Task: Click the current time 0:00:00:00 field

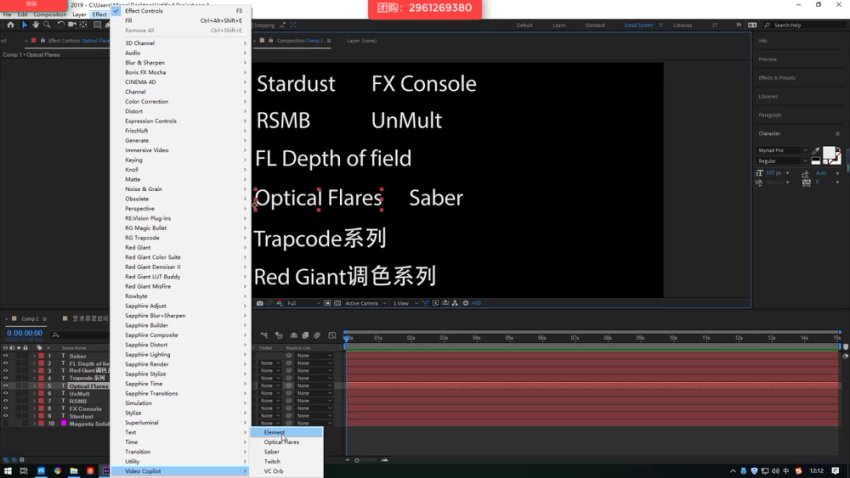Action: point(24,333)
